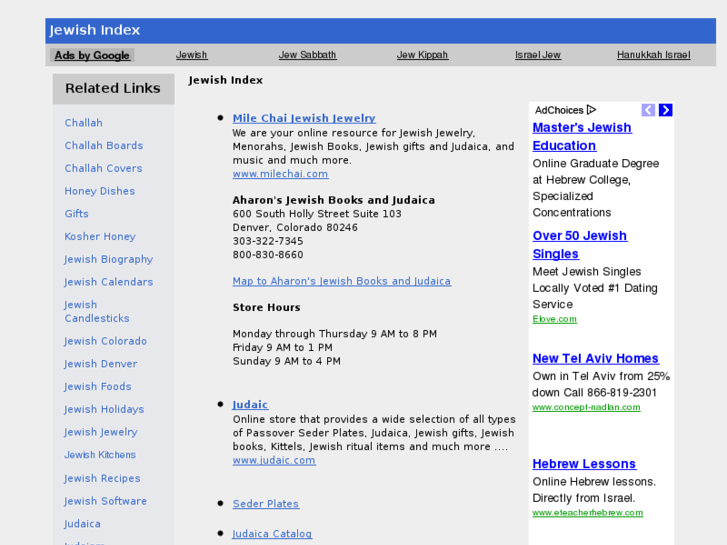
Task: Open Master's Jewish Education ad
Action: (582, 136)
